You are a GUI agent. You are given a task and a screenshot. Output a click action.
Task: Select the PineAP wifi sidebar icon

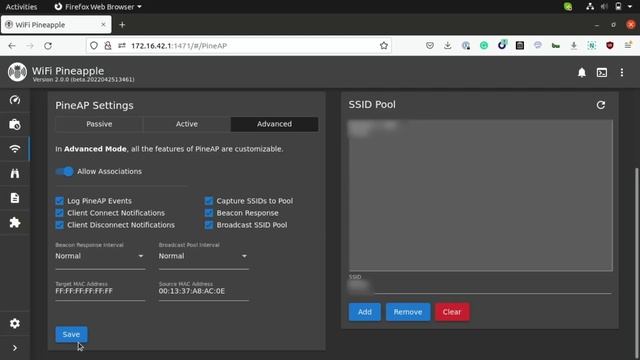pos(15,149)
